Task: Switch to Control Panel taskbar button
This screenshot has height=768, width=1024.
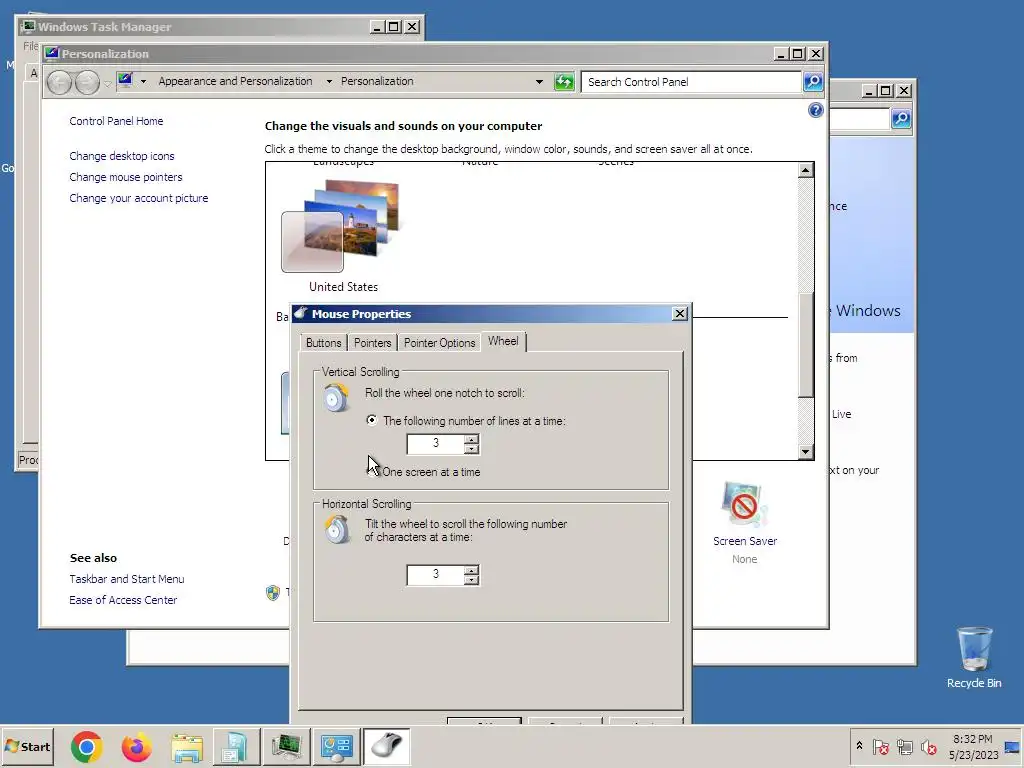Action: 336,747
